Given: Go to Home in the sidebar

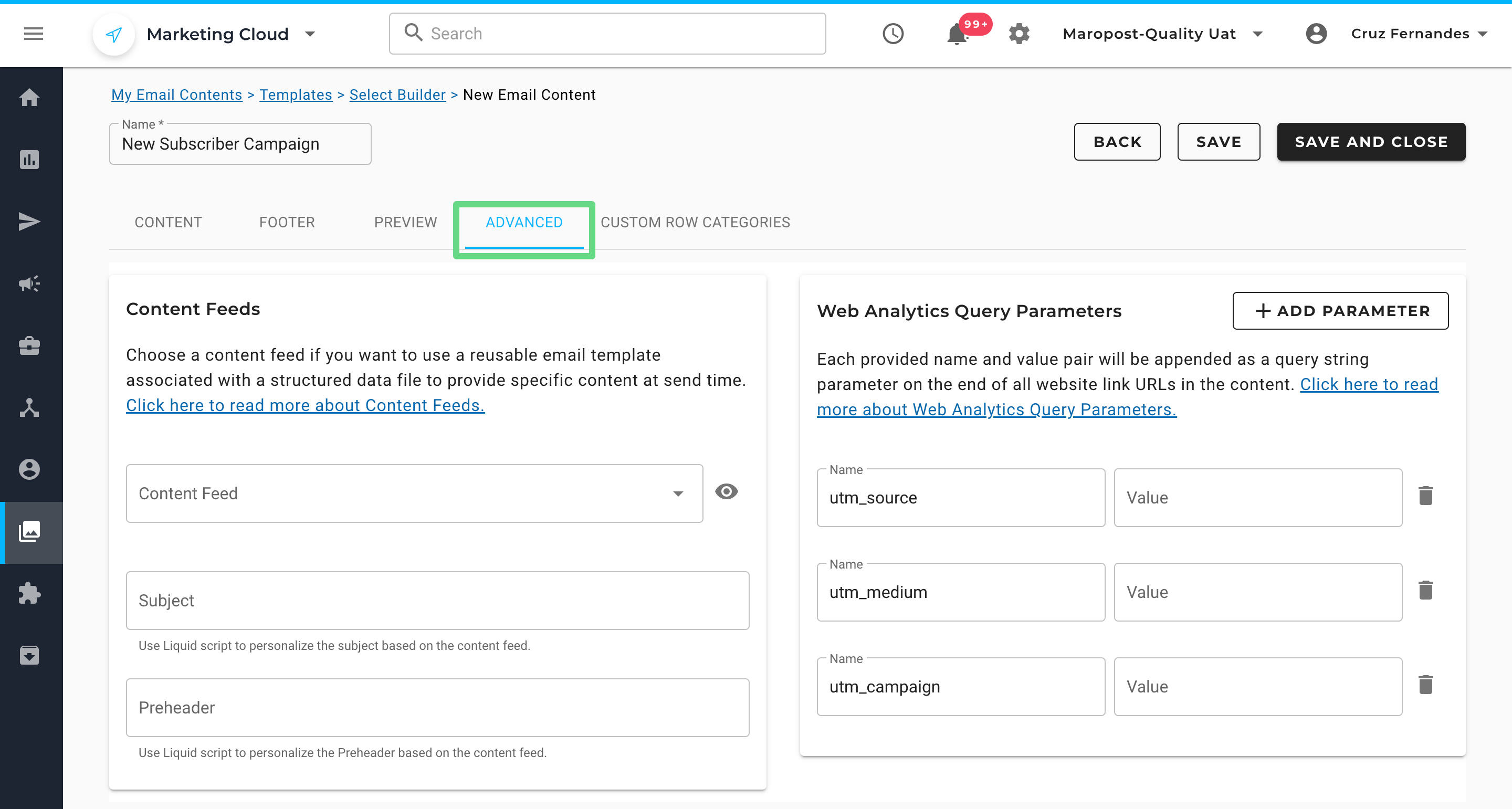Looking at the screenshot, I should (29, 98).
